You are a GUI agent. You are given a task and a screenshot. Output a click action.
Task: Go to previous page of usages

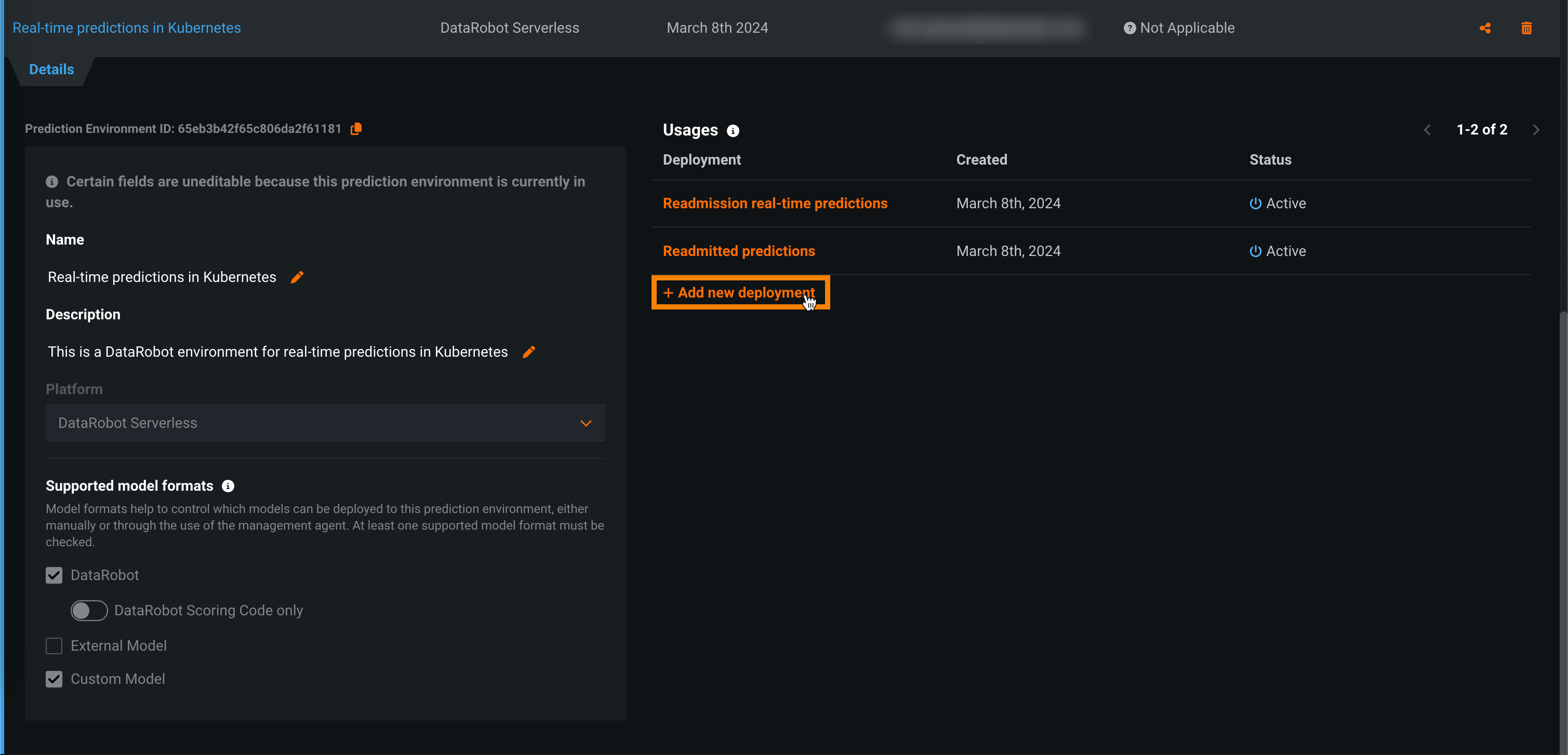pyautogui.click(x=1427, y=130)
